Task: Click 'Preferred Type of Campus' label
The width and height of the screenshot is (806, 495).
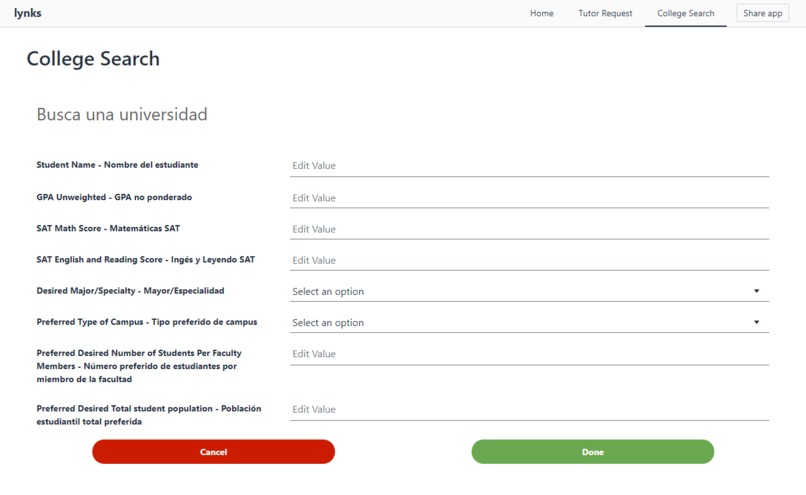Action: click(146, 322)
